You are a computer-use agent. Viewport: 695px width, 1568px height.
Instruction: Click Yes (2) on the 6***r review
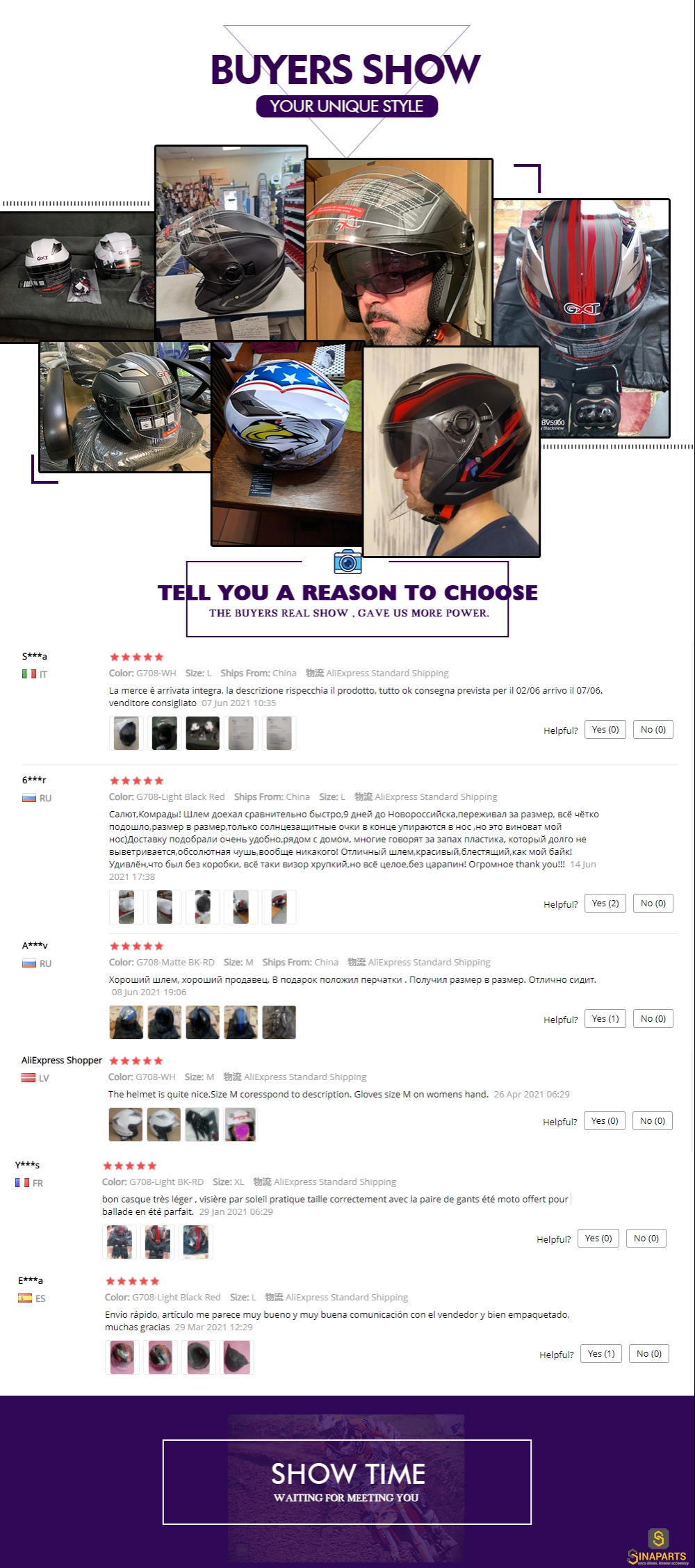coord(605,904)
